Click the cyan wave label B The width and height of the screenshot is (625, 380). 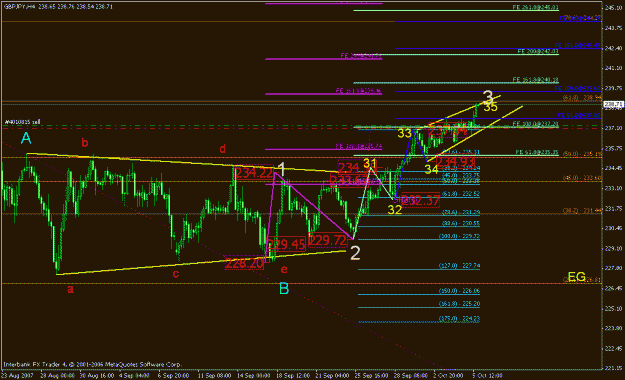pyautogui.click(x=284, y=288)
